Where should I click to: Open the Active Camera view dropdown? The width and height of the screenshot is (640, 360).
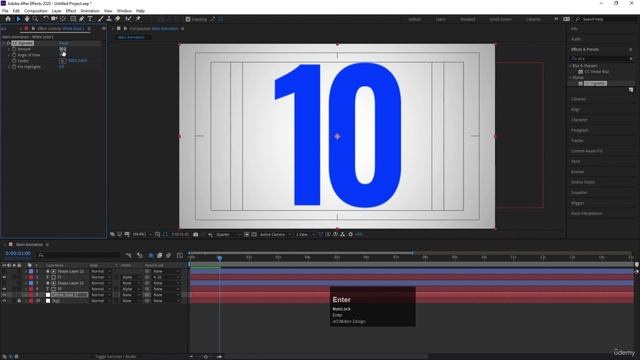[x=275, y=235]
